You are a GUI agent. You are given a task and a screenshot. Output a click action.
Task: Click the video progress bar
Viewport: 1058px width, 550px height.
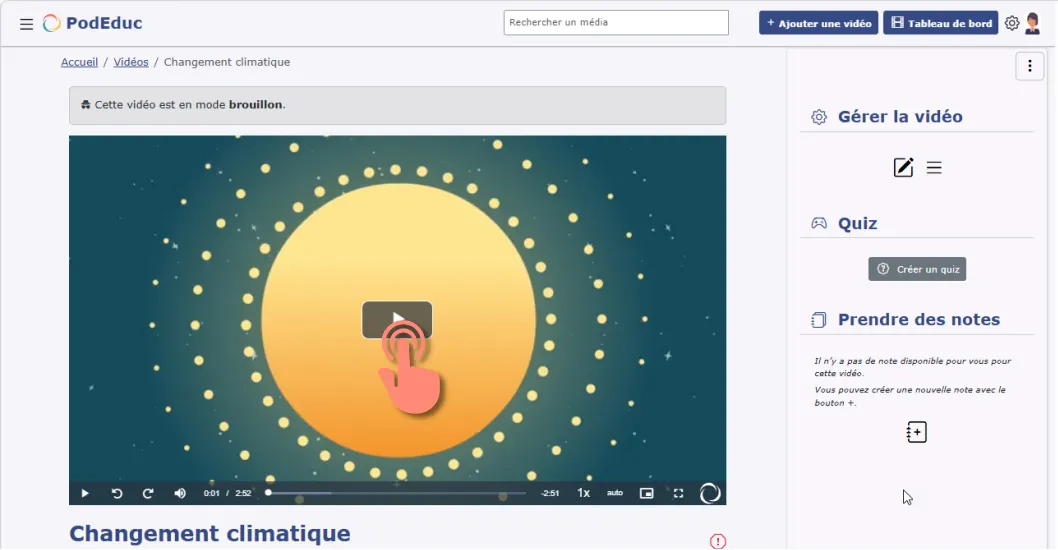pyautogui.click(x=397, y=493)
